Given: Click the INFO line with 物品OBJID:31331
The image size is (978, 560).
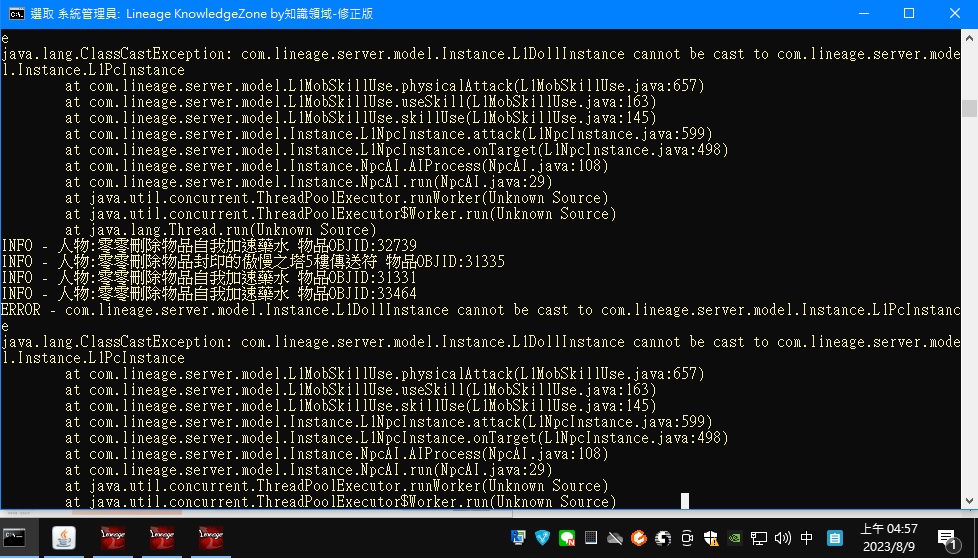Looking at the screenshot, I should pyautogui.click(x=209, y=278).
